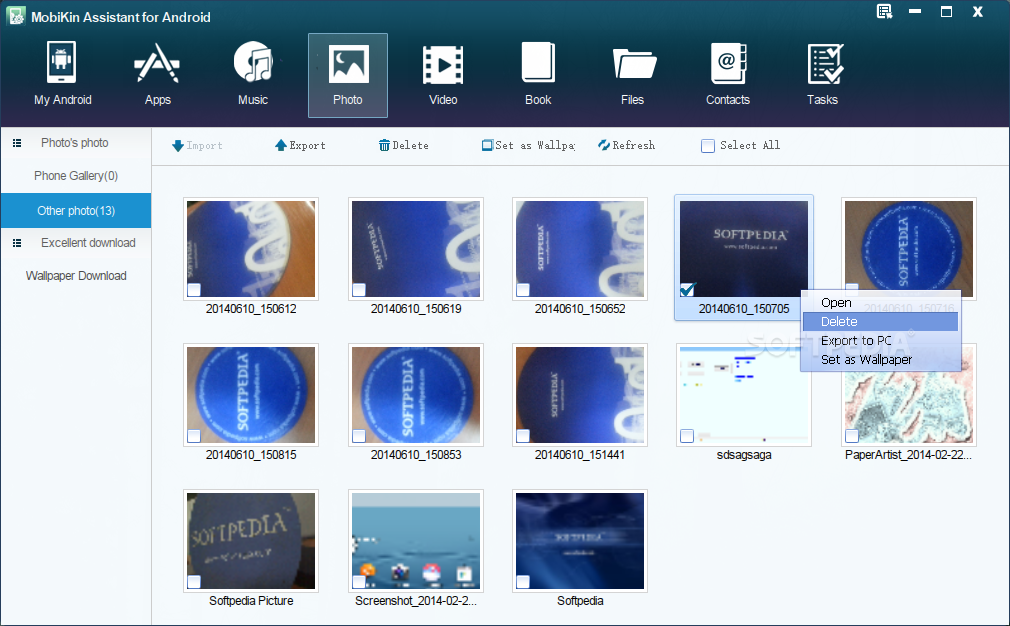Select the 20140610_150815 thumbnail

point(251,395)
